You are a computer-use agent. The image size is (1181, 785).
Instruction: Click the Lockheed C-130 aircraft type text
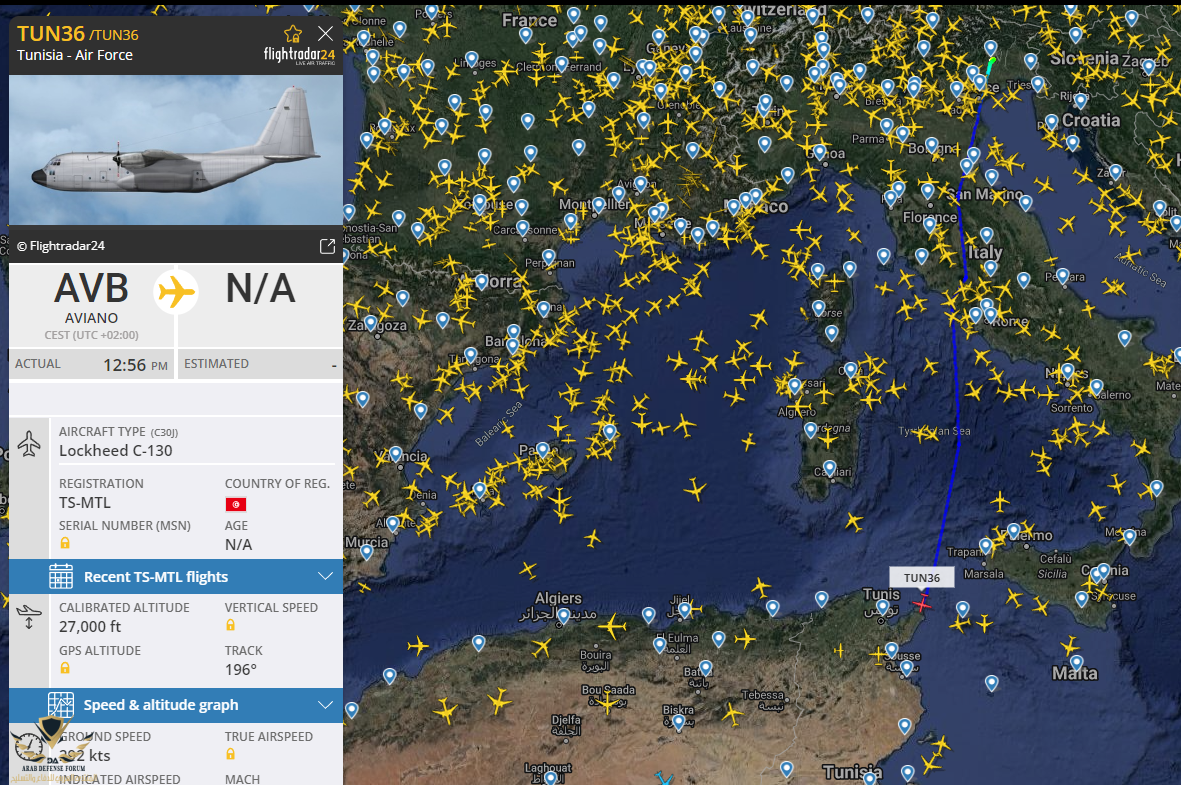click(x=116, y=451)
